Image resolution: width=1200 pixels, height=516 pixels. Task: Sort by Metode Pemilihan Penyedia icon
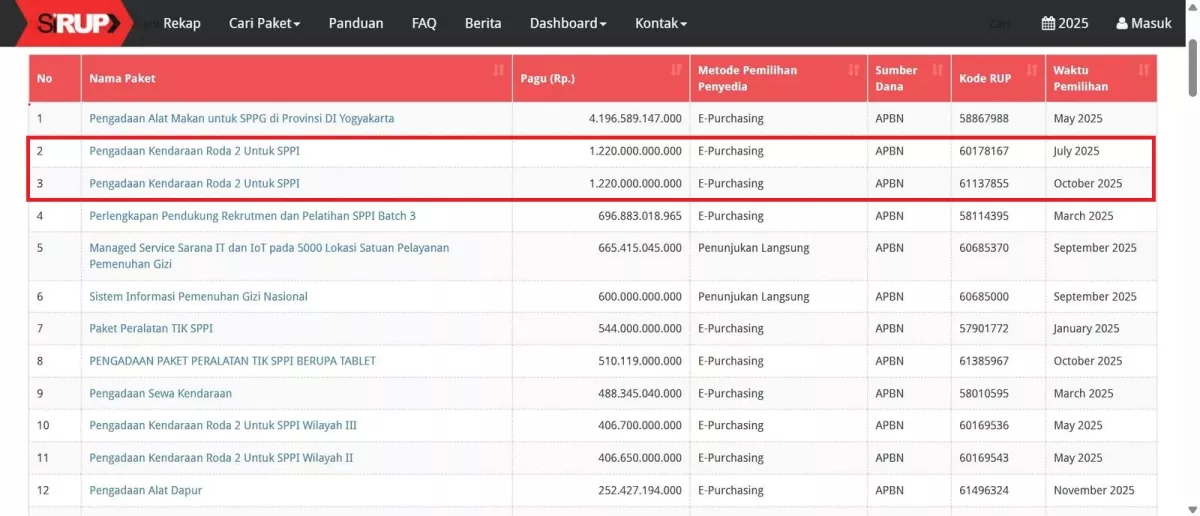(x=853, y=70)
